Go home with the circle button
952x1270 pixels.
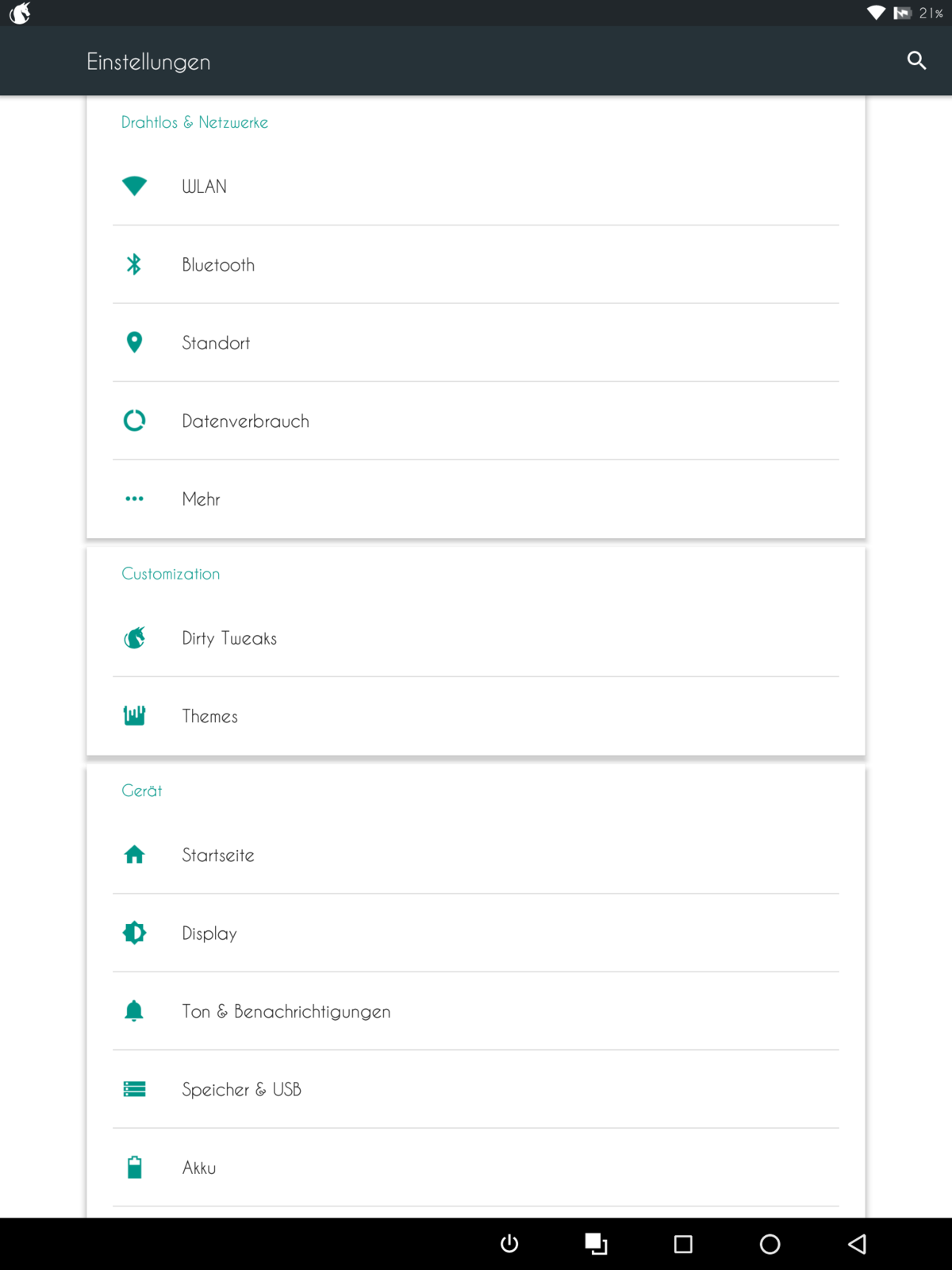coord(770,1244)
